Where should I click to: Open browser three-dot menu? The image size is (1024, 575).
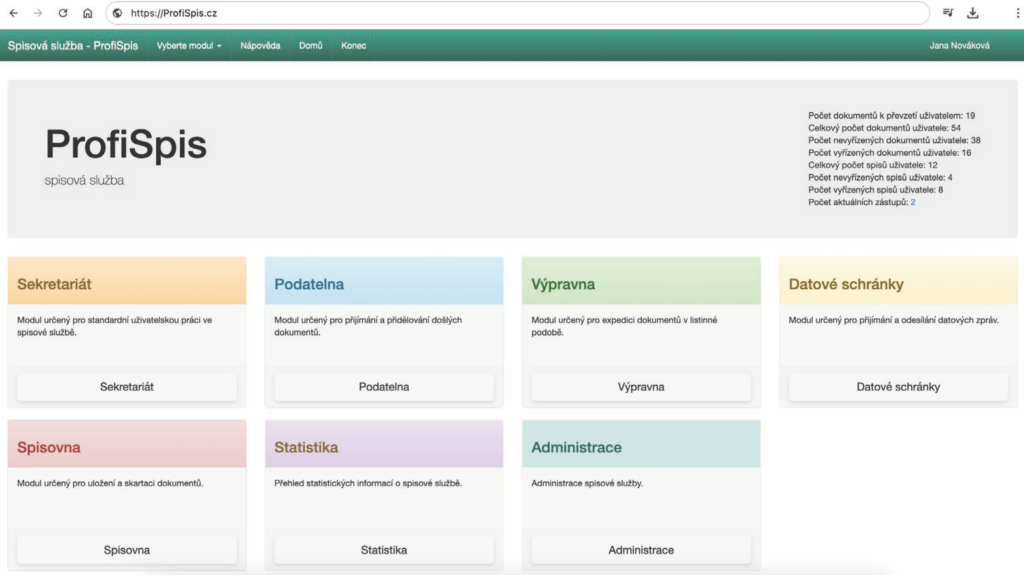[1017, 13]
